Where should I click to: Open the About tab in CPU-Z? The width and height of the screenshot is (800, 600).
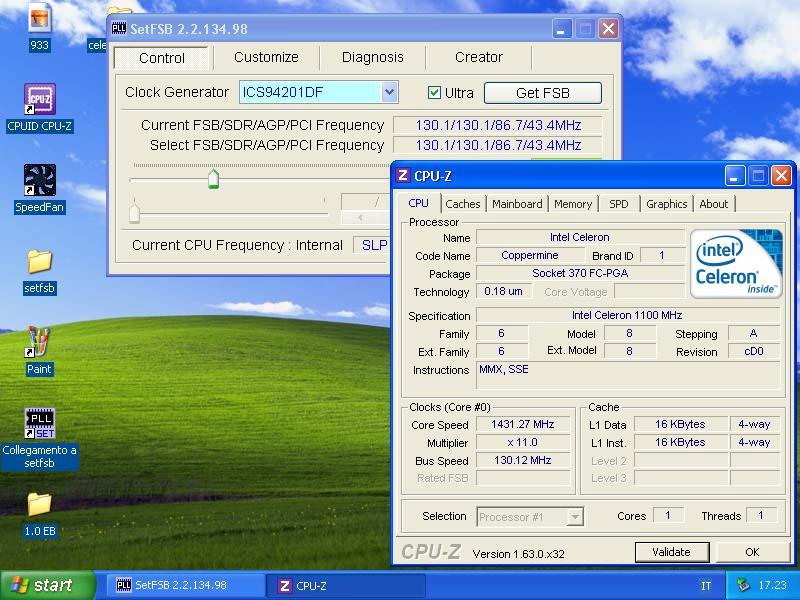[713, 204]
